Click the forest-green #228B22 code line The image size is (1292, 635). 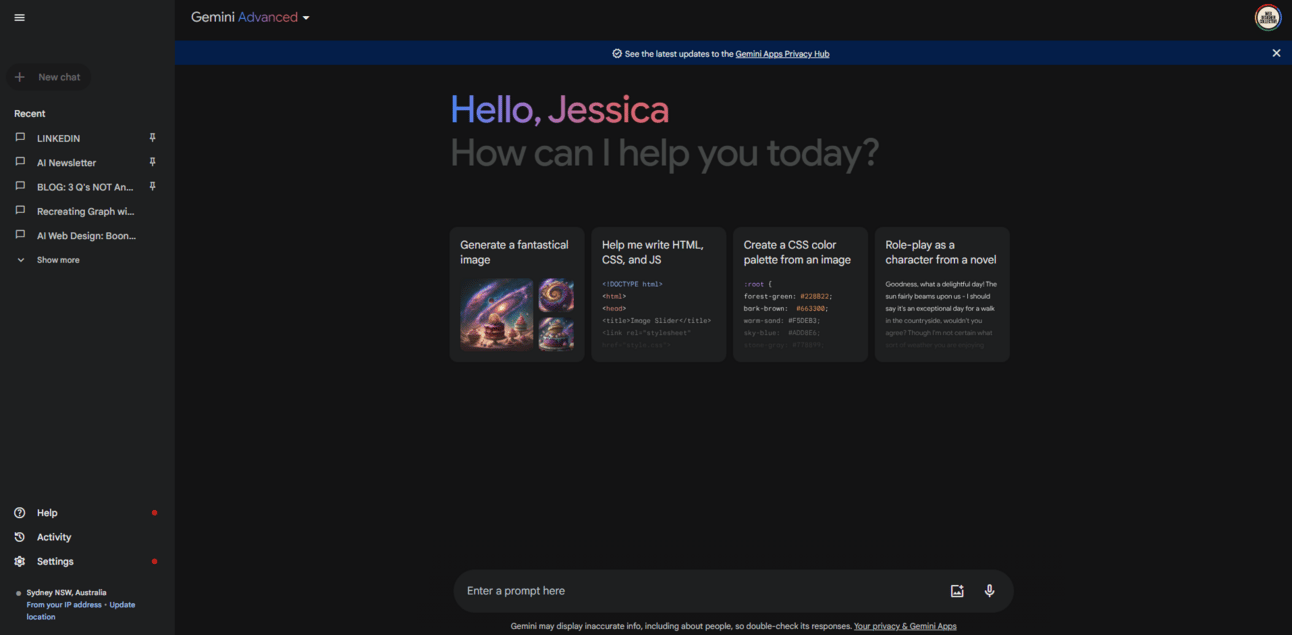tap(788, 296)
